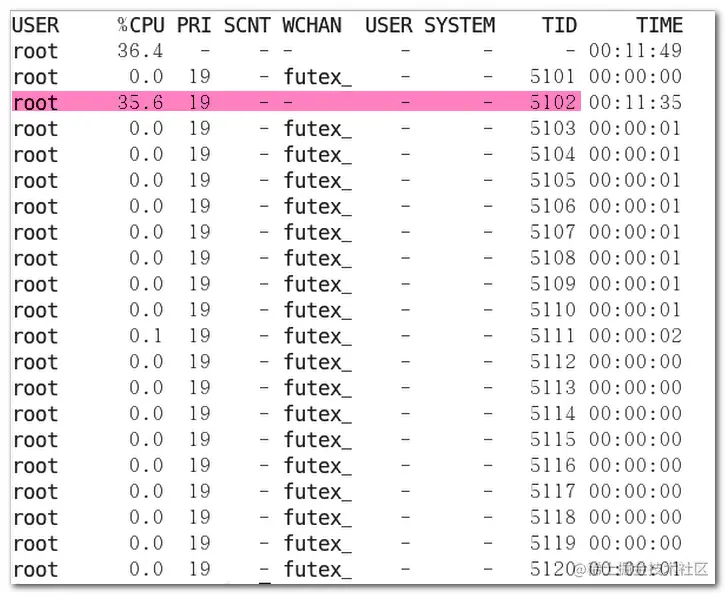Select thread ID 5105
Image resolution: width=726 pixels, height=595 pixels.
click(x=553, y=180)
